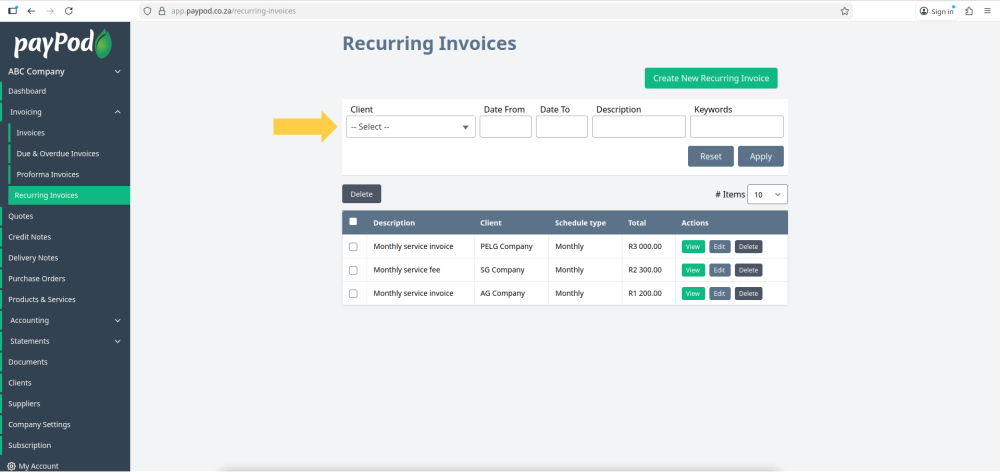Click the address bar shield icon
The image size is (1000, 474).
click(148, 11)
